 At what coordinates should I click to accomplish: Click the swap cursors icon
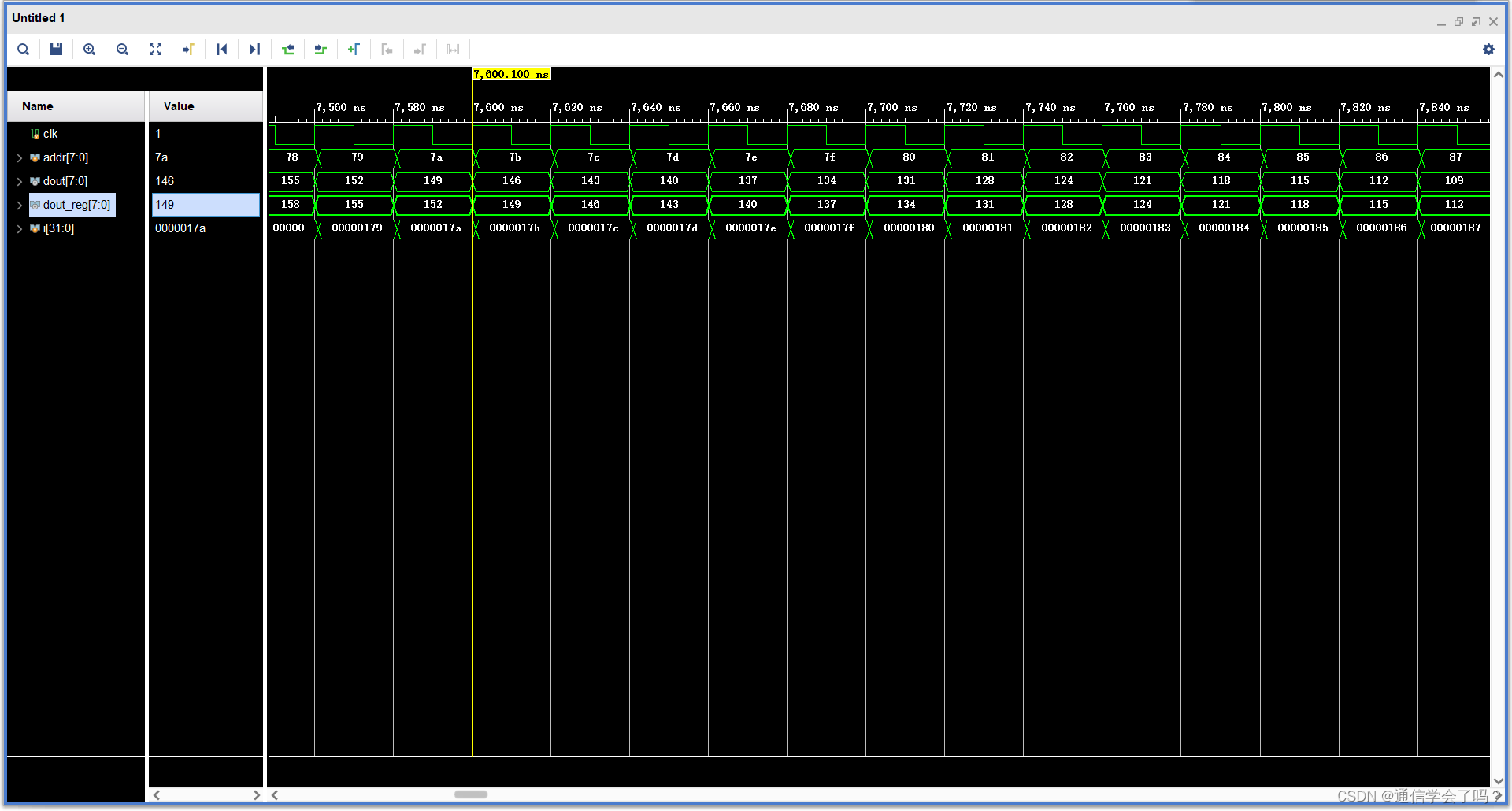coord(453,50)
